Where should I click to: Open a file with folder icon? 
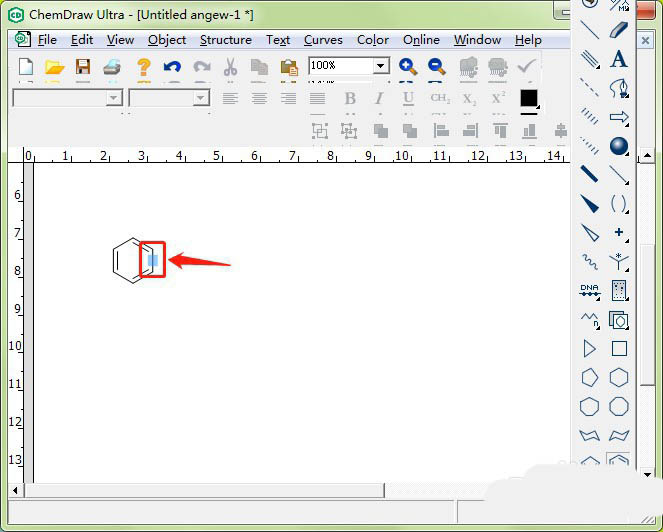tap(55, 67)
